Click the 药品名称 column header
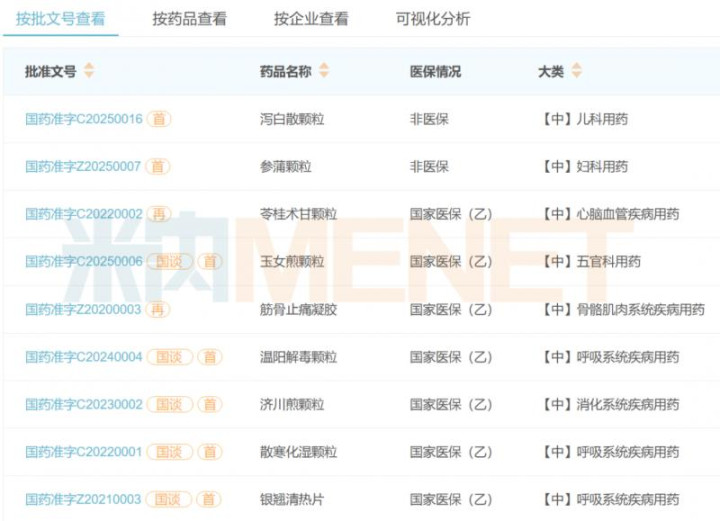 [x=286, y=72]
